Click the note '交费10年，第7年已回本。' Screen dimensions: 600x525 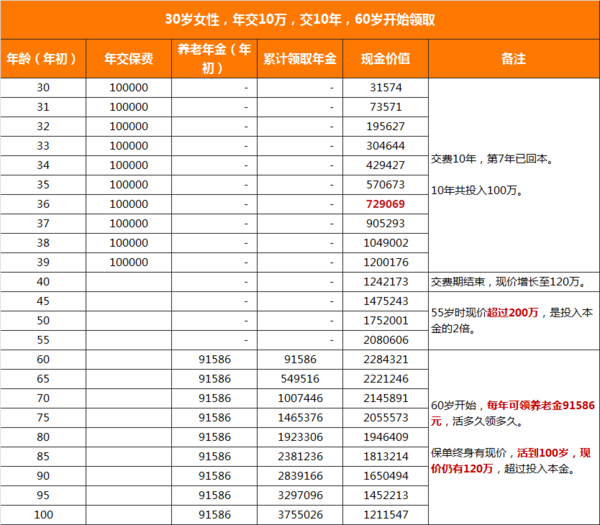(x=492, y=159)
